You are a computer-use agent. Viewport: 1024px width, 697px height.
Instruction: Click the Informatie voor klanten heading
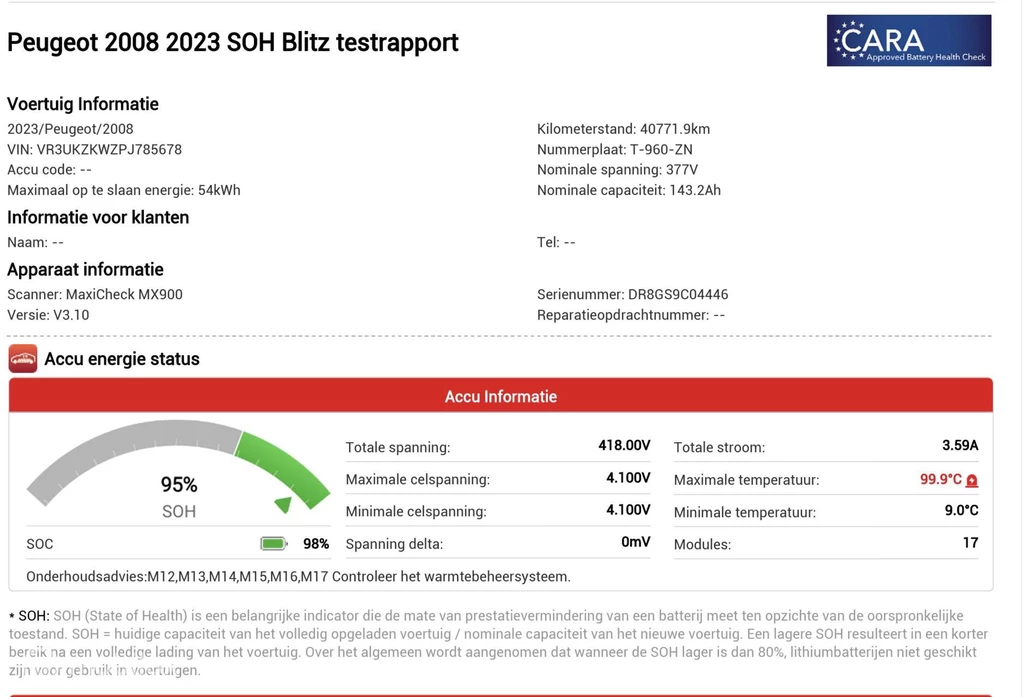click(x=98, y=217)
